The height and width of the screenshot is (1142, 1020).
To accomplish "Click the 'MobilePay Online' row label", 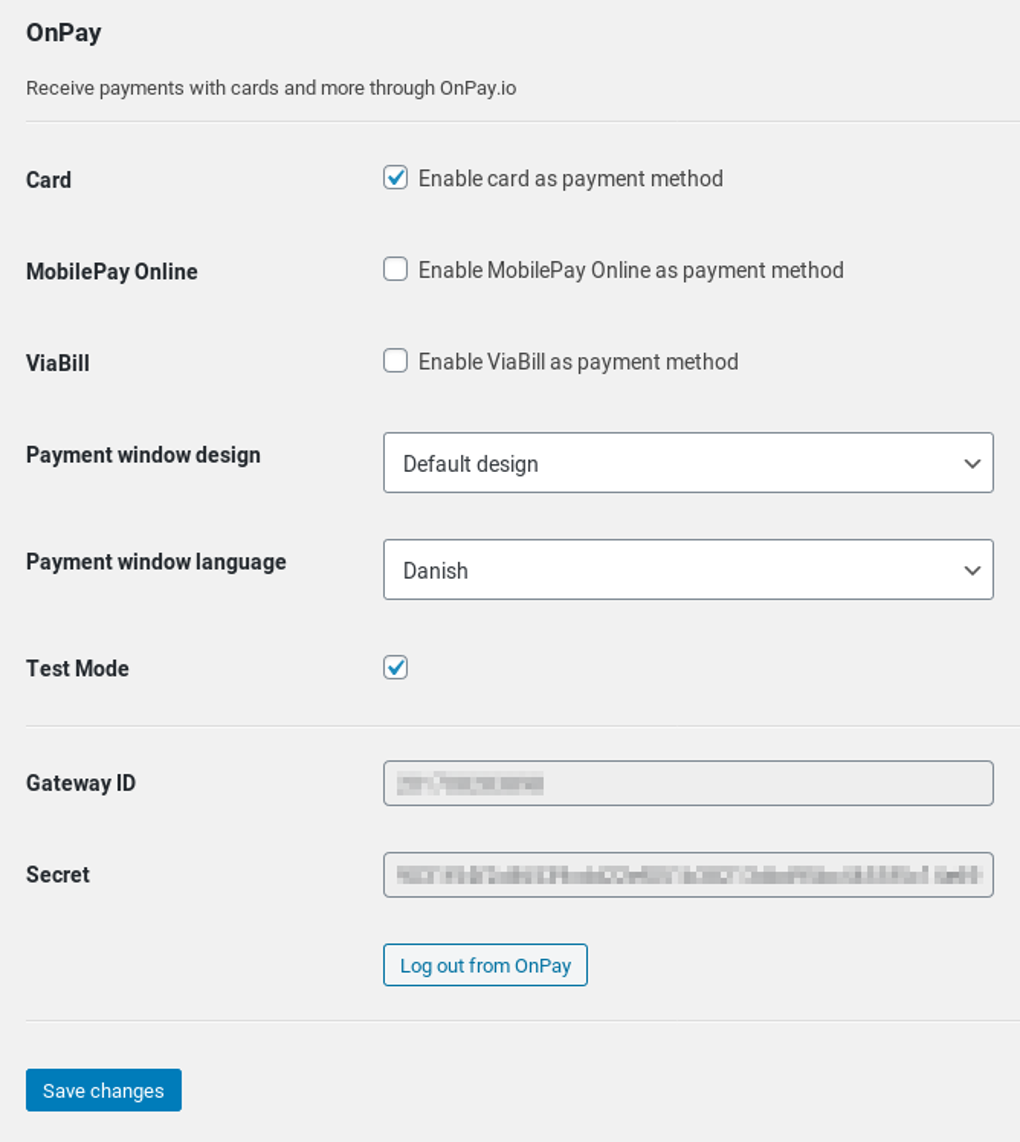I will (111, 270).
